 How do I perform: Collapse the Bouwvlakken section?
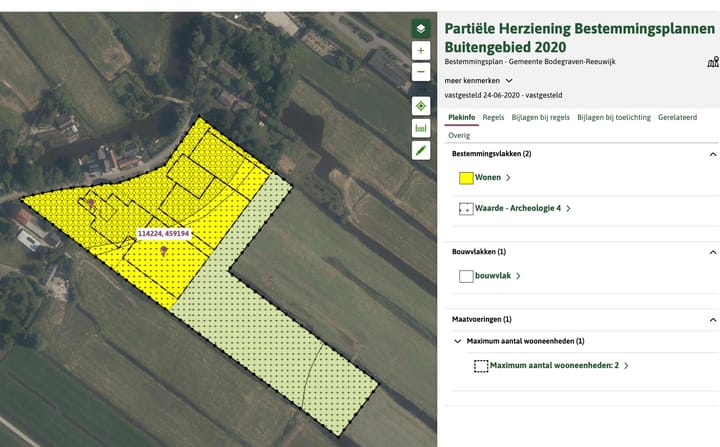[x=712, y=252]
